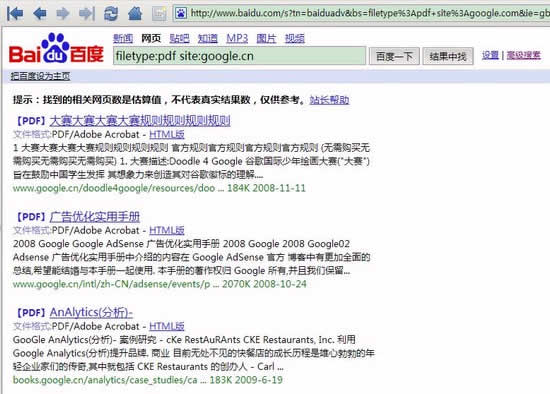Open the 设置 settings link
The image size is (550, 394).
point(490,55)
